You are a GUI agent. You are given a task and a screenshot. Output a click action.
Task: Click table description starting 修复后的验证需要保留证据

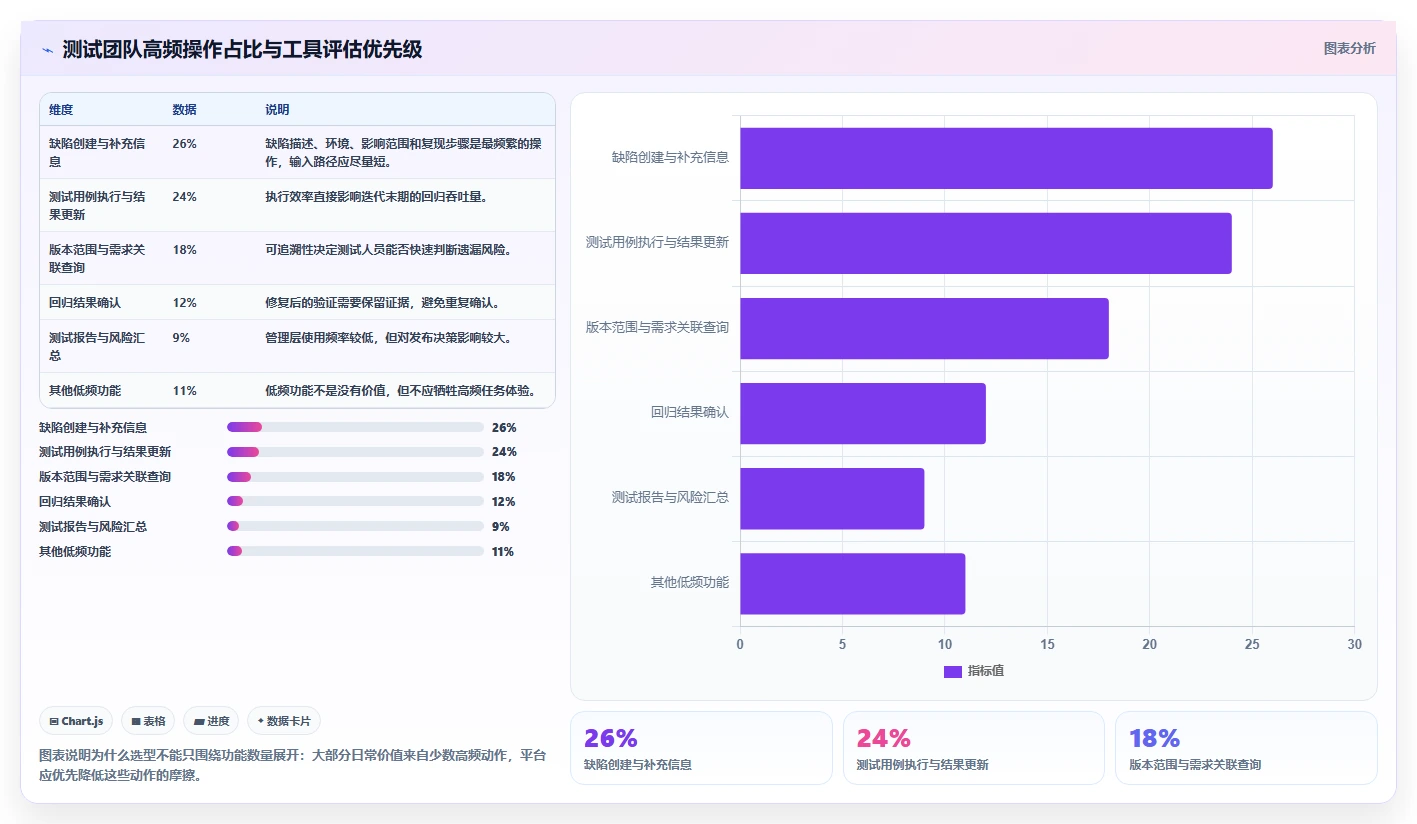coord(383,303)
